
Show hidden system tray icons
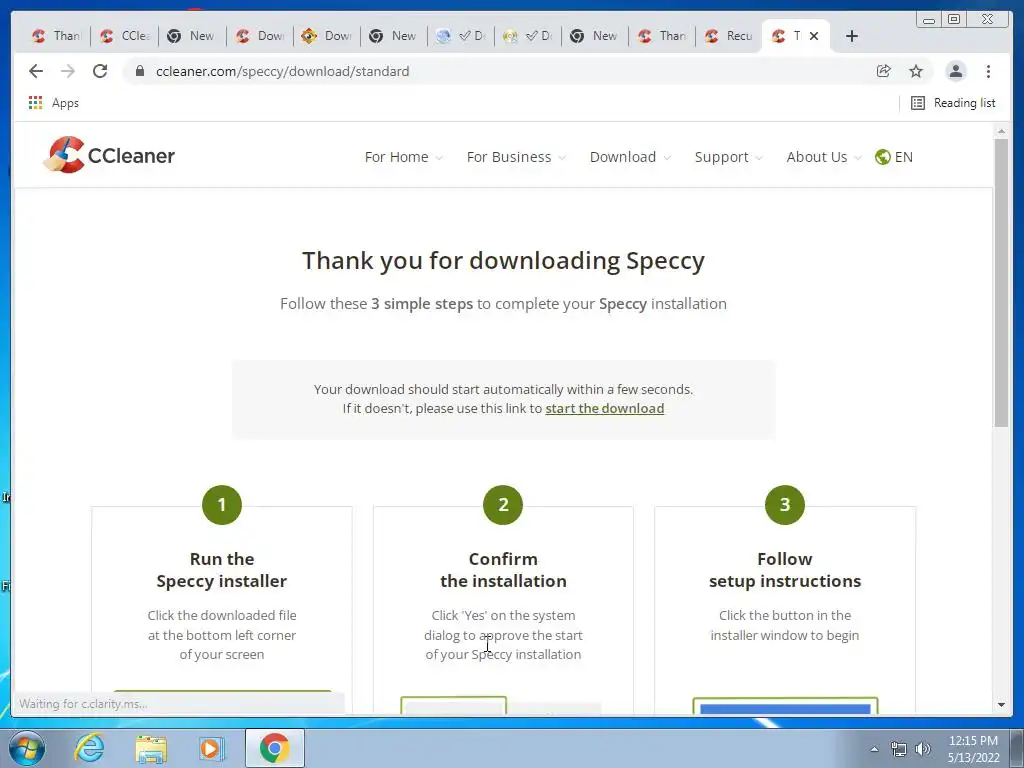click(x=874, y=749)
